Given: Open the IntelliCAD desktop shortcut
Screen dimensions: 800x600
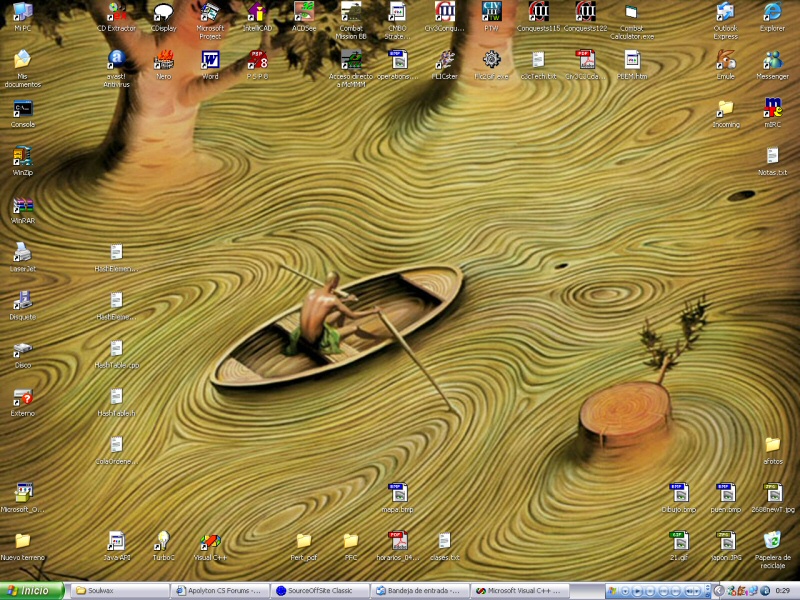Looking at the screenshot, I should (257, 12).
